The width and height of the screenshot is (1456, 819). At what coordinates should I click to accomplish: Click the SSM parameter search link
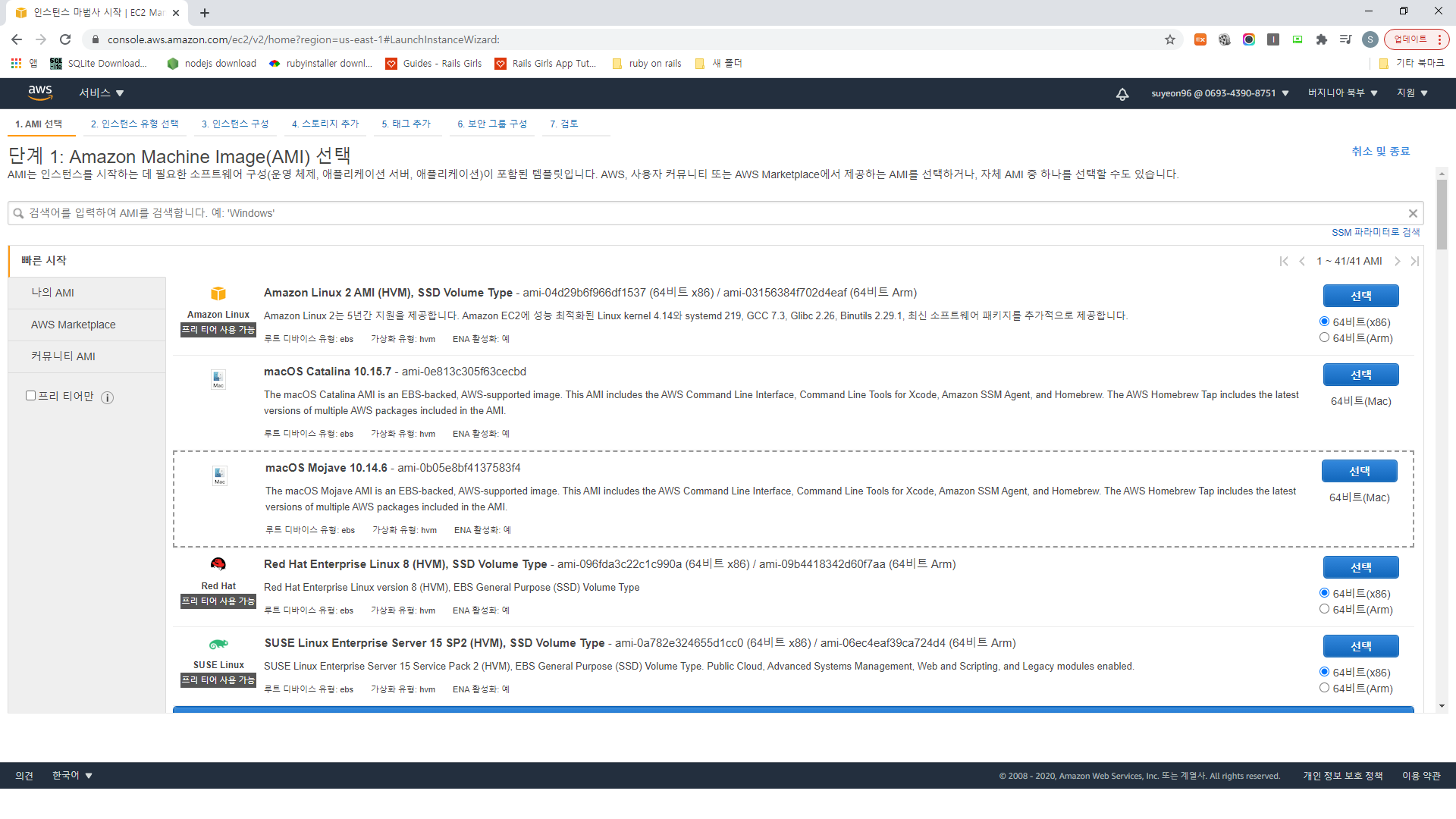1376,232
